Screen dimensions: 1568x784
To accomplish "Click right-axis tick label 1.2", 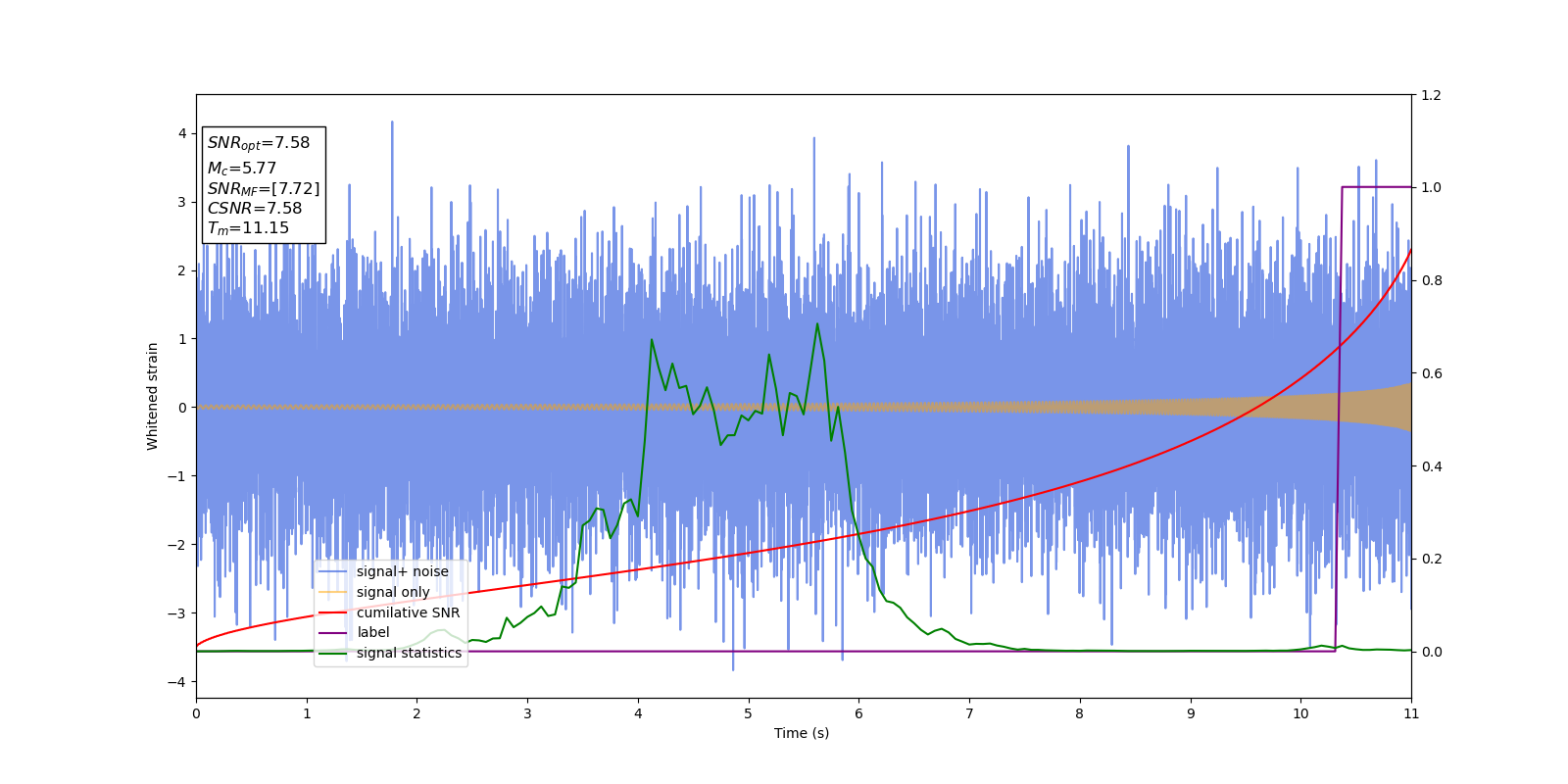I will (1432, 95).
